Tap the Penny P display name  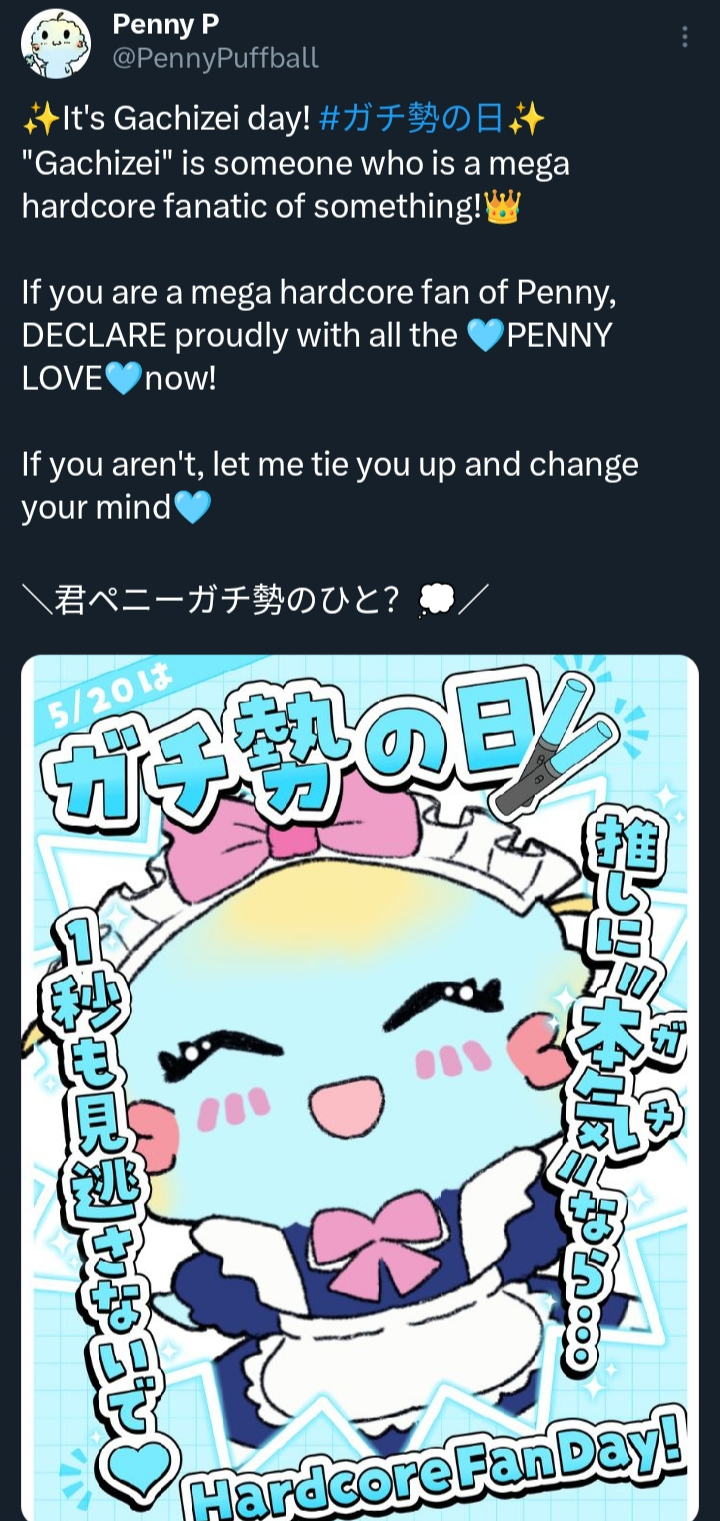pyautogui.click(x=166, y=22)
